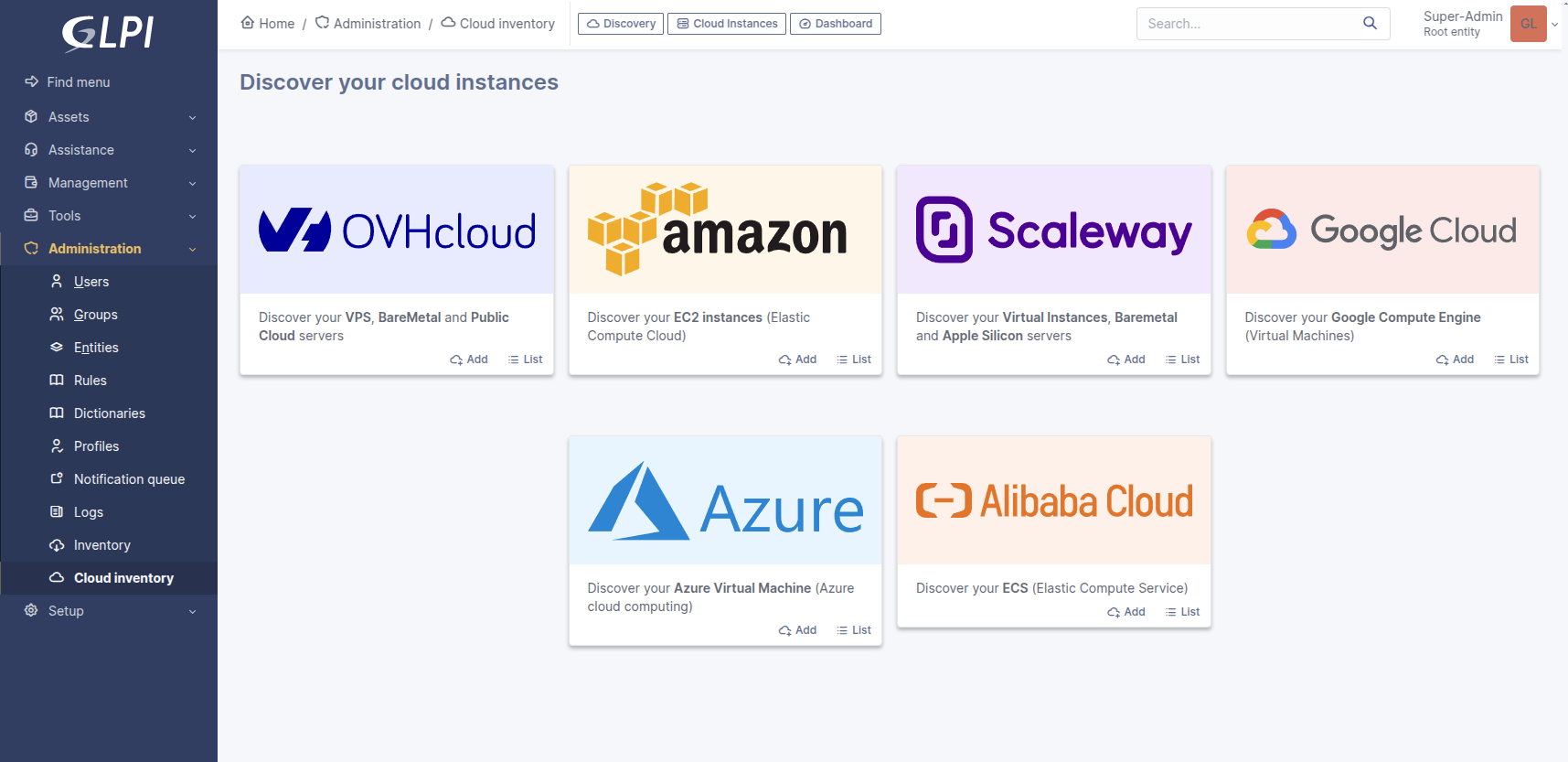Click the search magnifier icon
The width and height of the screenshot is (1568, 762).
[1370, 24]
